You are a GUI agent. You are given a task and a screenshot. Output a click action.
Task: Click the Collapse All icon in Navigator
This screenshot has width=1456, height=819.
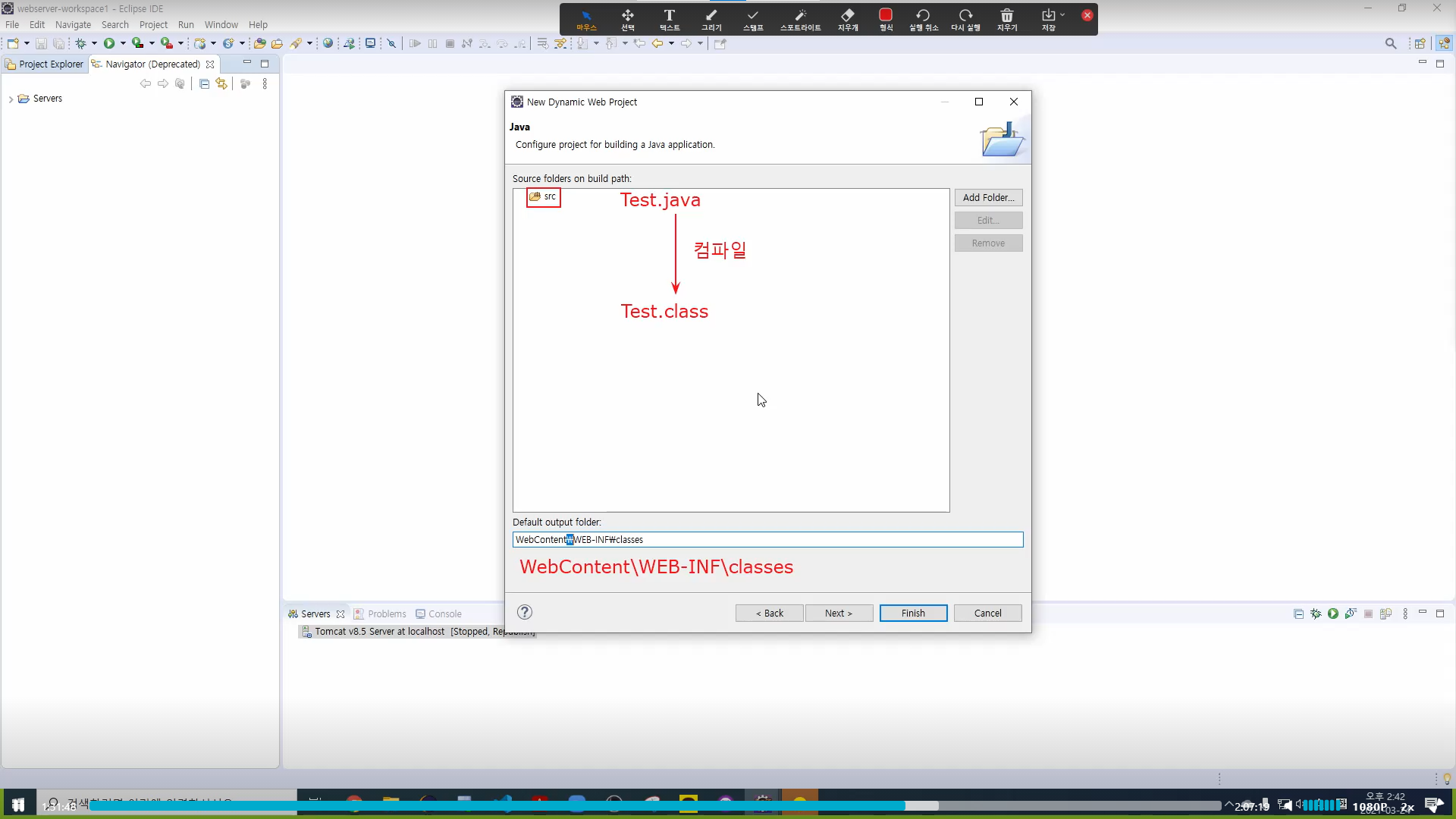tap(204, 83)
